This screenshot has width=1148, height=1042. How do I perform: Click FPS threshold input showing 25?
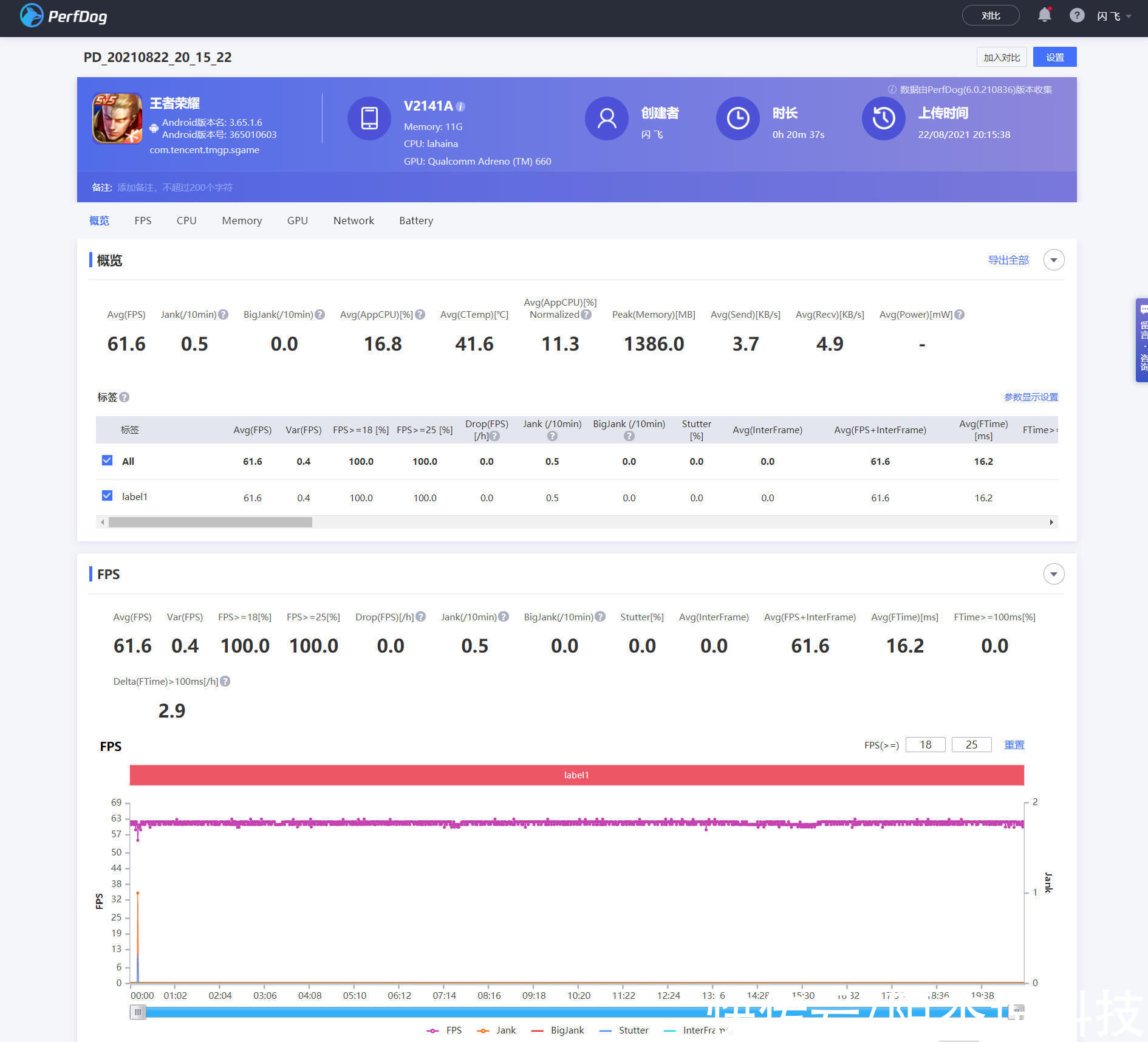click(x=971, y=745)
